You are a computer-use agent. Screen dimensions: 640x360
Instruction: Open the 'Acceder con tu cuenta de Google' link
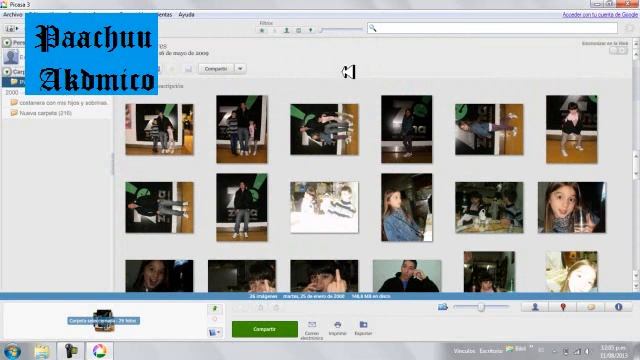click(x=600, y=15)
